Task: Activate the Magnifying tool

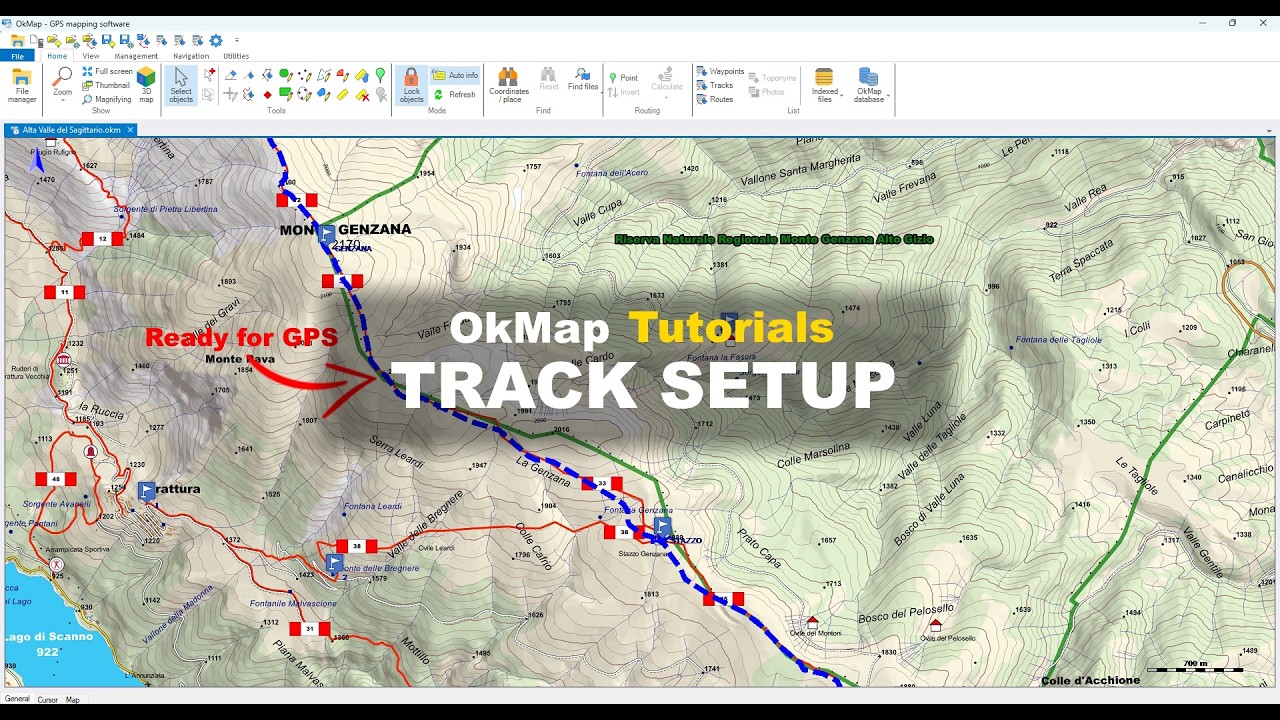Action: point(107,99)
